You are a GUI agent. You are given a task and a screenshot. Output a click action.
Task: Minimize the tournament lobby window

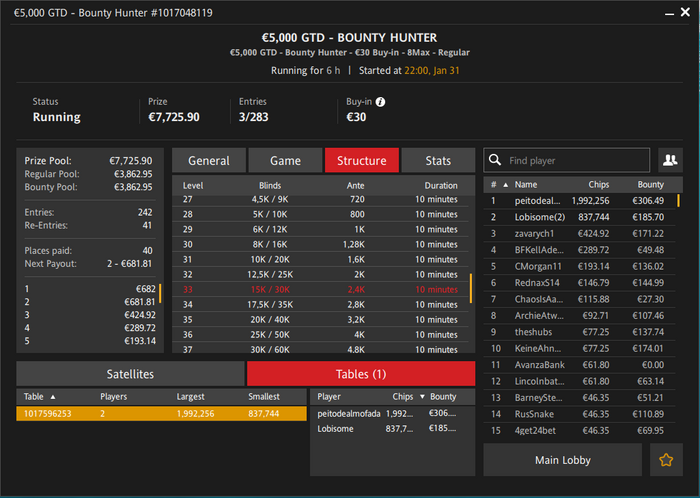tap(669, 13)
